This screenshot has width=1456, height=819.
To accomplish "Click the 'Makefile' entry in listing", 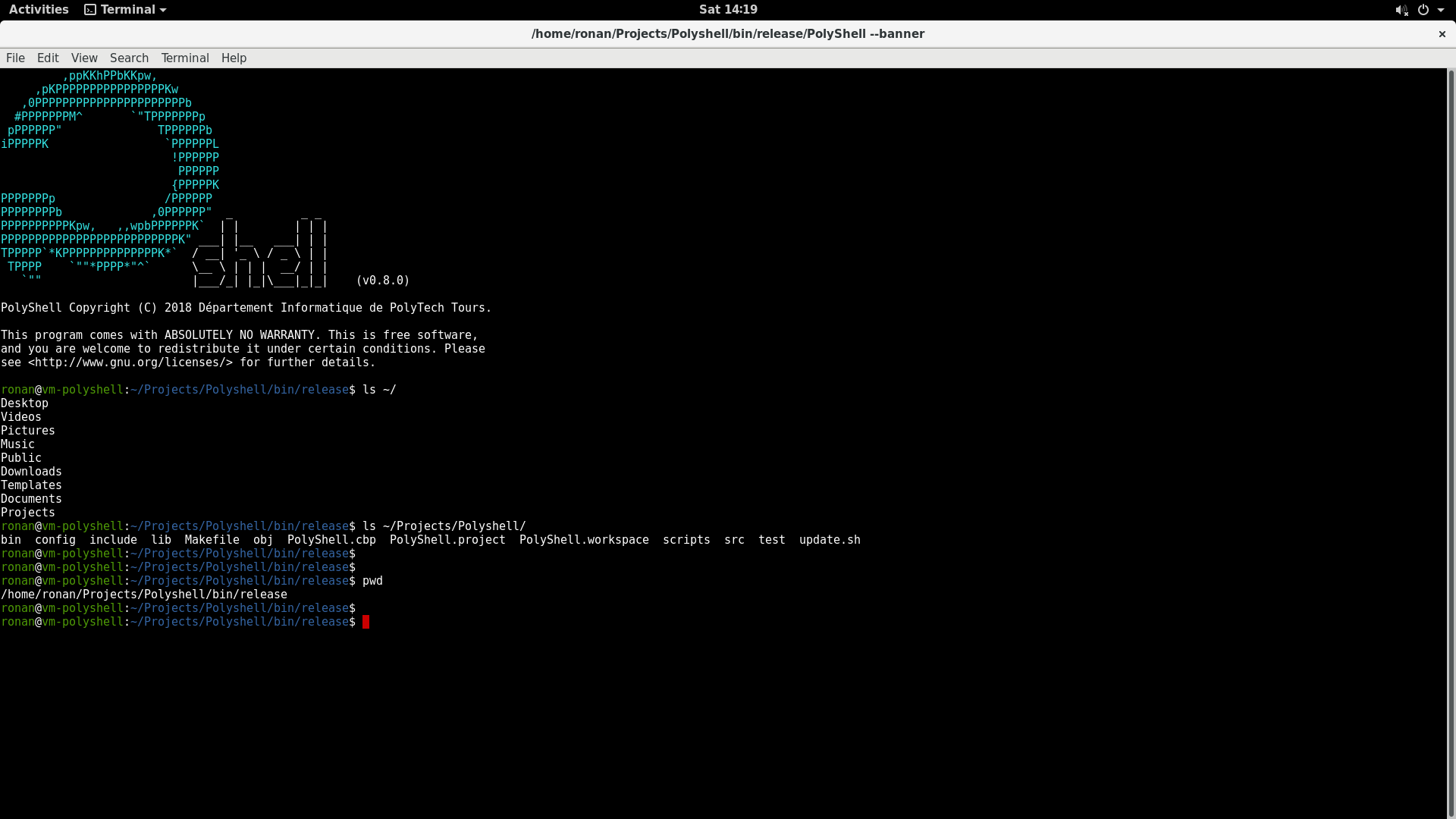I will (212, 540).
